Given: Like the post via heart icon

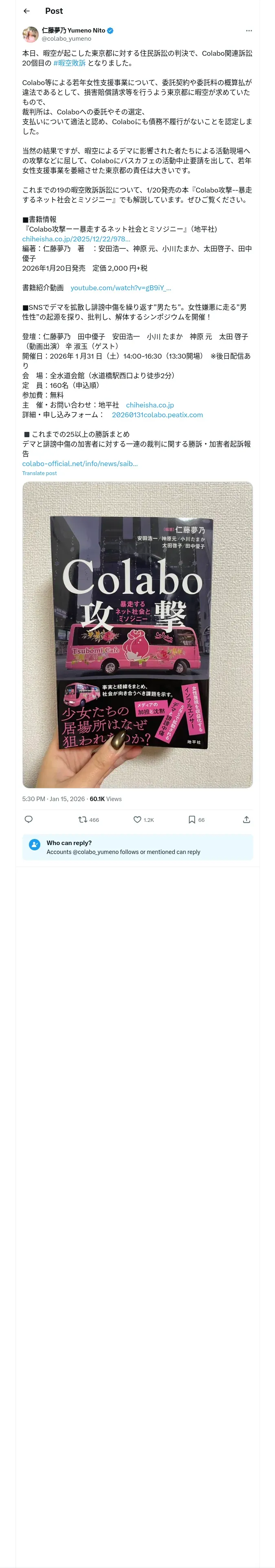Looking at the screenshot, I should (143, 819).
